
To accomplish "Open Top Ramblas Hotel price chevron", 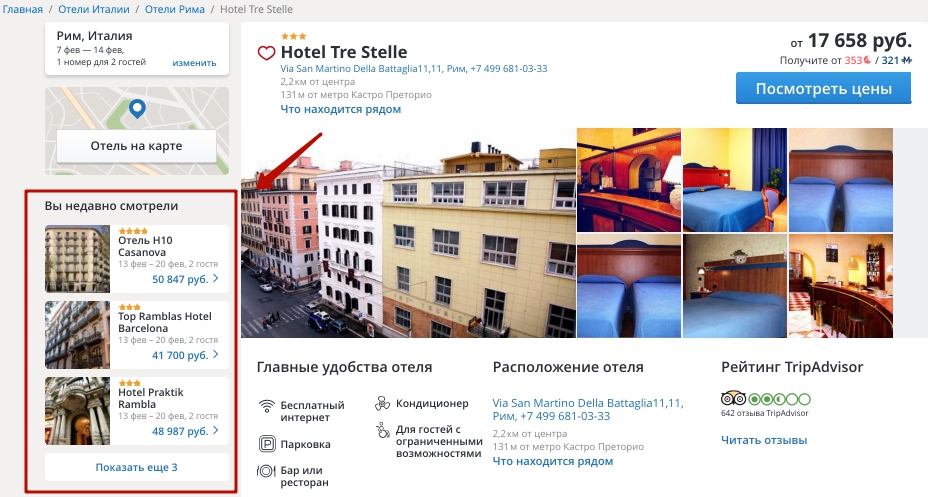I will (215, 354).
